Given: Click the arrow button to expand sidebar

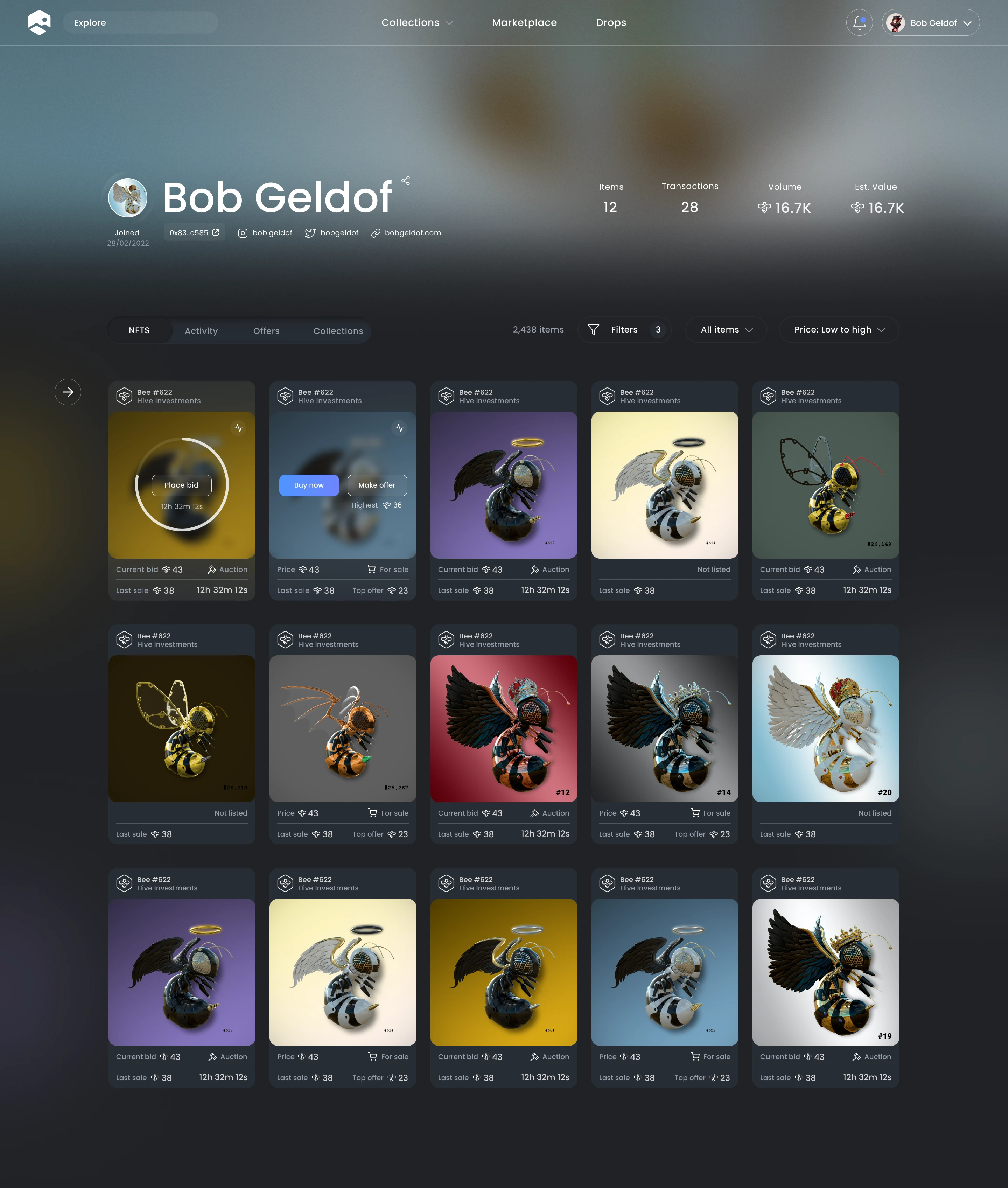Looking at the screenshot, I should [x=68, y=392].
